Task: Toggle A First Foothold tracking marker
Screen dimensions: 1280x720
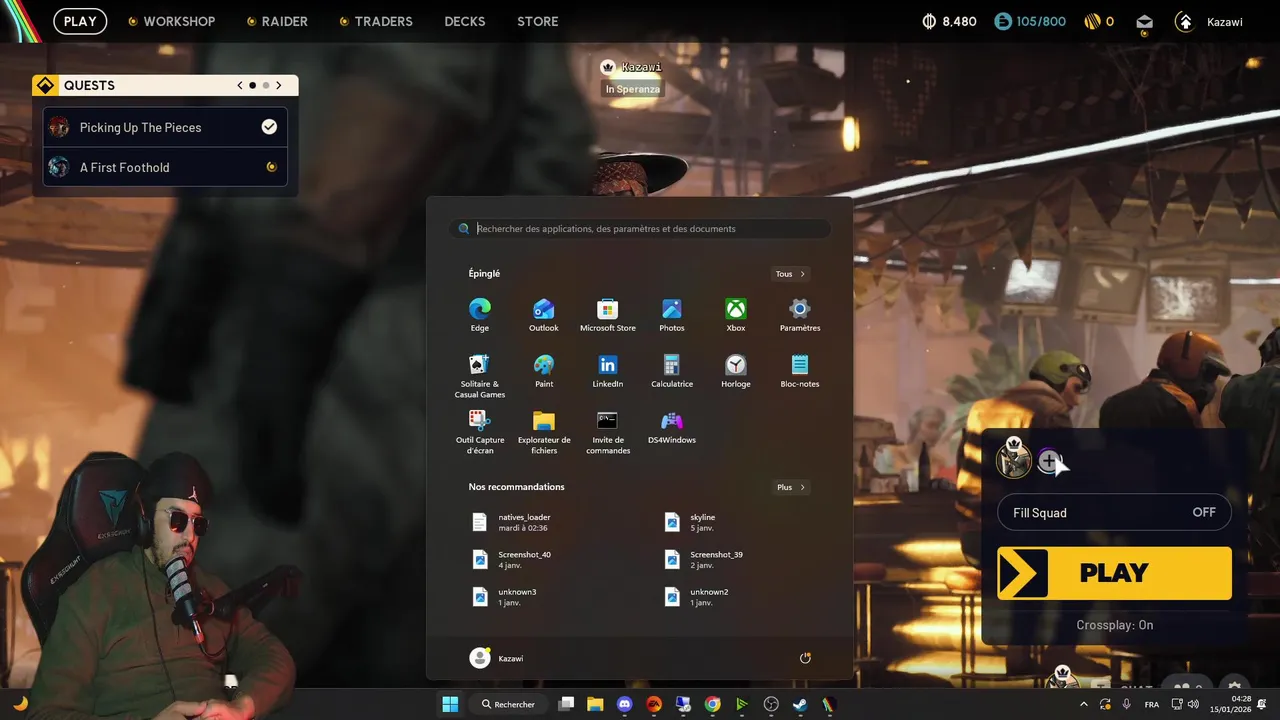Action: click(271, 167)
